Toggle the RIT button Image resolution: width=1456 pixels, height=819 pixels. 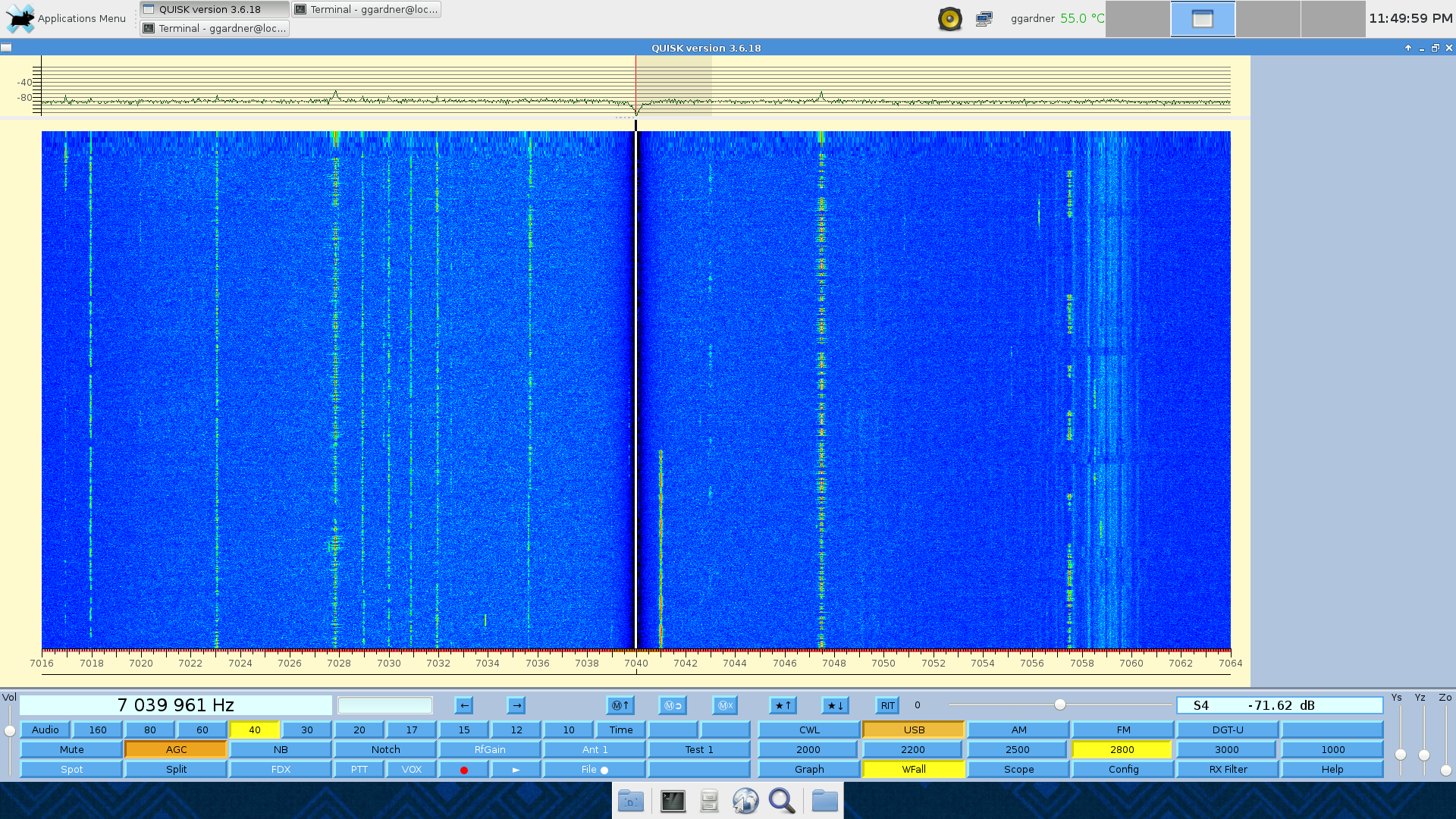pos(887,705)
